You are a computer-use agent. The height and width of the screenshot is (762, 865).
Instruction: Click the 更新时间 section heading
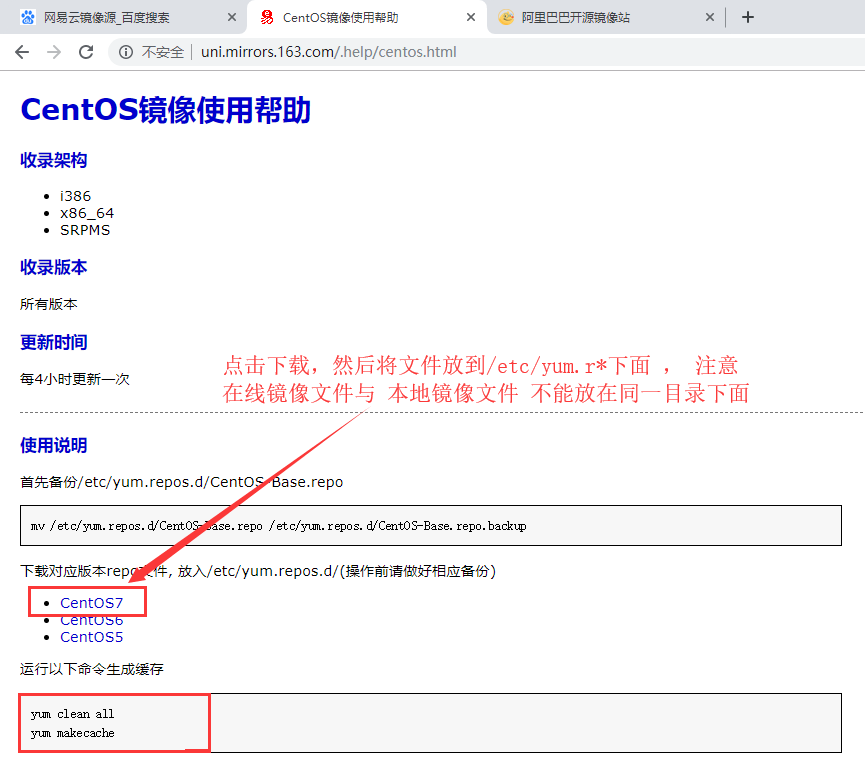(x=54, y=342)
